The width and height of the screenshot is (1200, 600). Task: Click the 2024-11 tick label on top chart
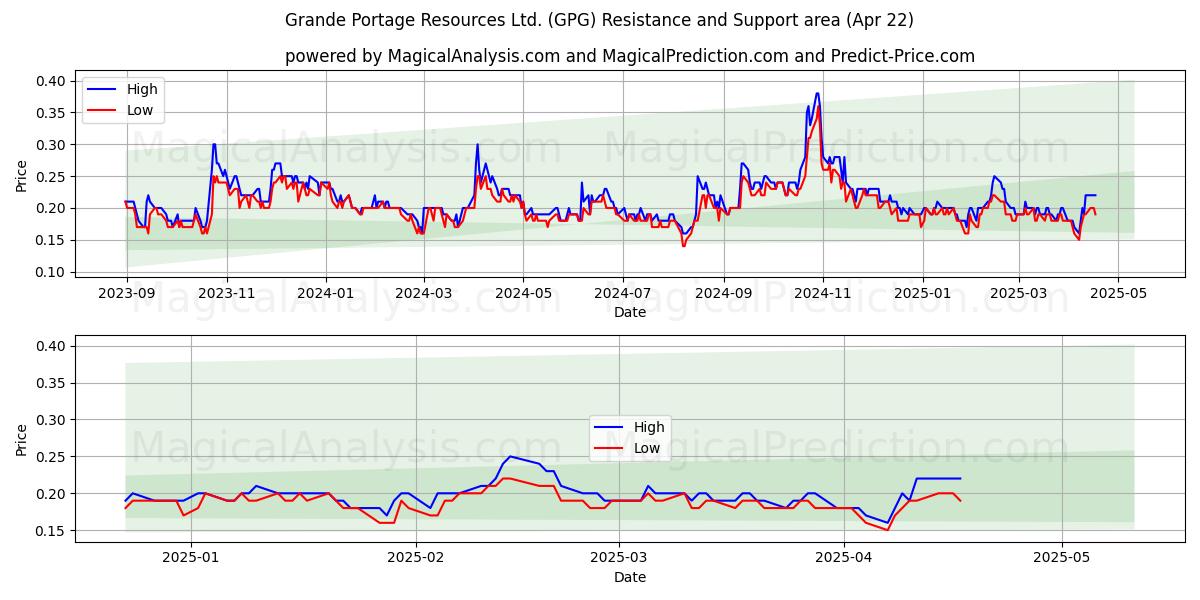(823, 294)
